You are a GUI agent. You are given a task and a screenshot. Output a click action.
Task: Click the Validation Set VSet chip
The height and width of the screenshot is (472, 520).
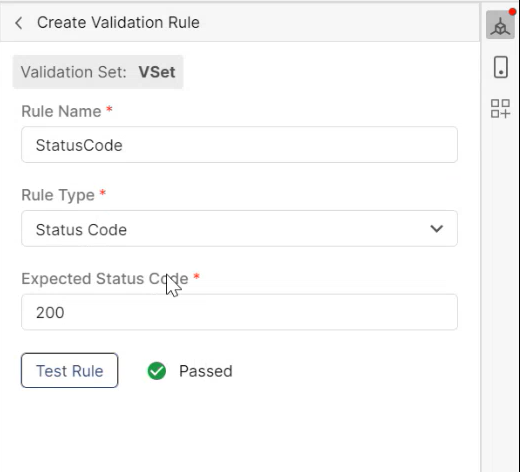pyautogui.click(x=98, y=72)
